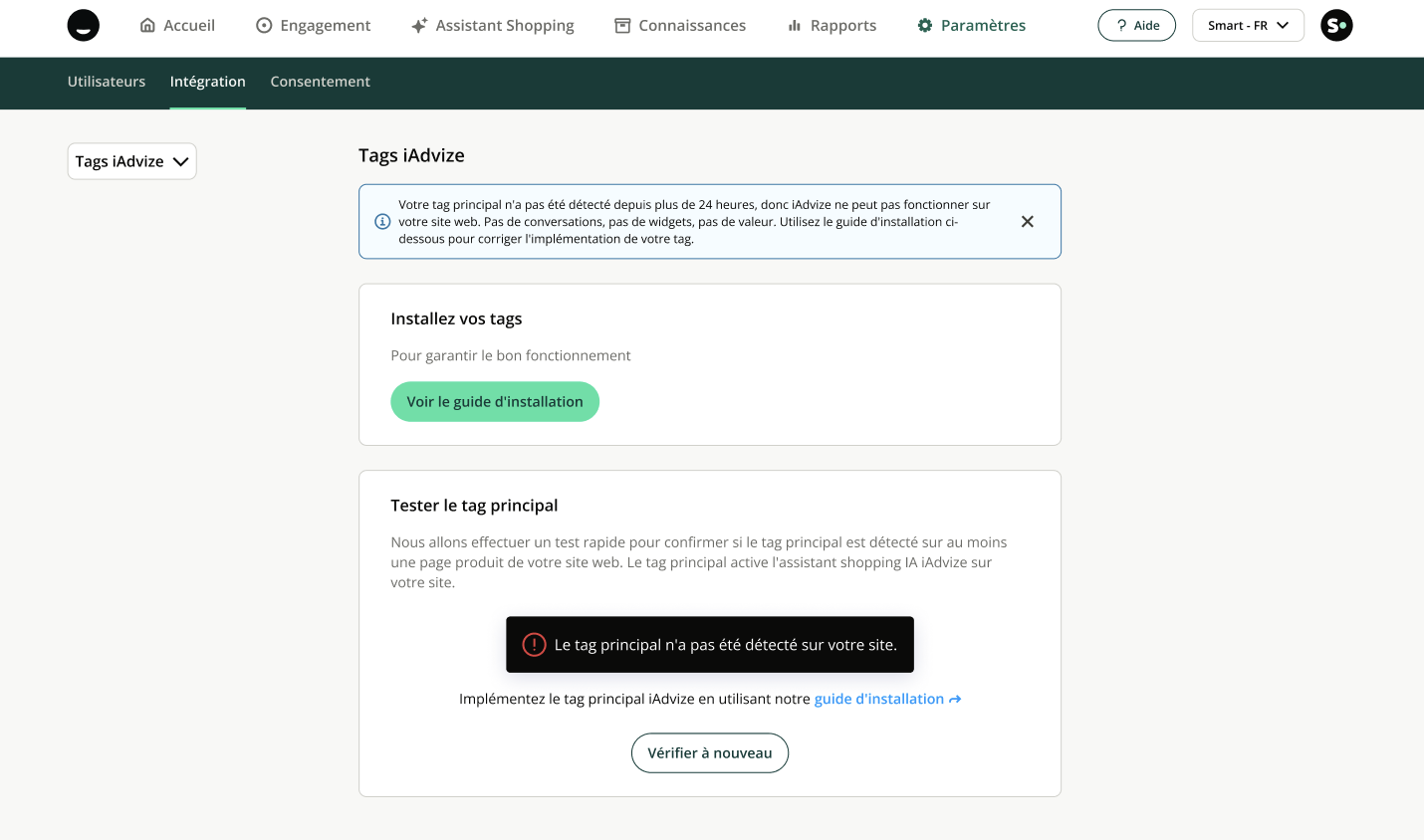Image resolution: width=1424 pixels, height=840 pixels.
Task: Click the Paramètres gear icon
Action: (925, 26)
